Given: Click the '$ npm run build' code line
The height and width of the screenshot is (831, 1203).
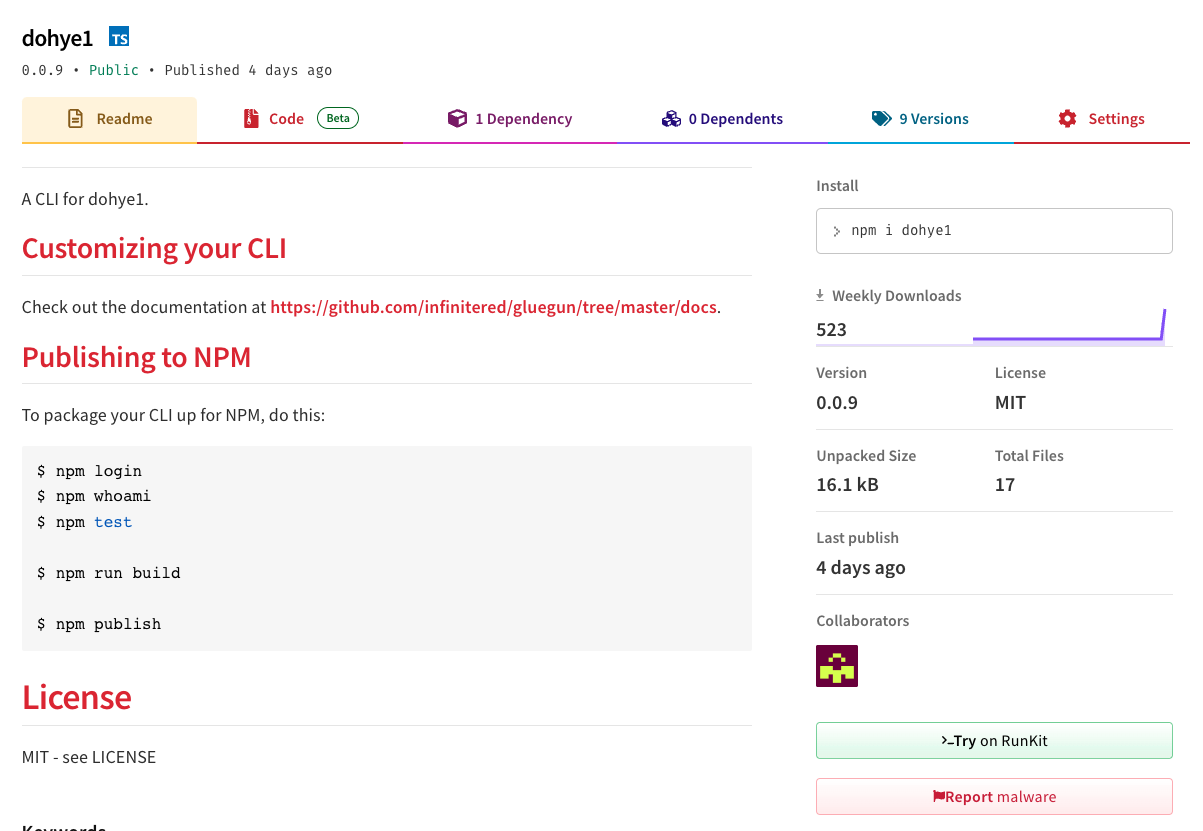Looking at the screenshot, I should [109, 573].
